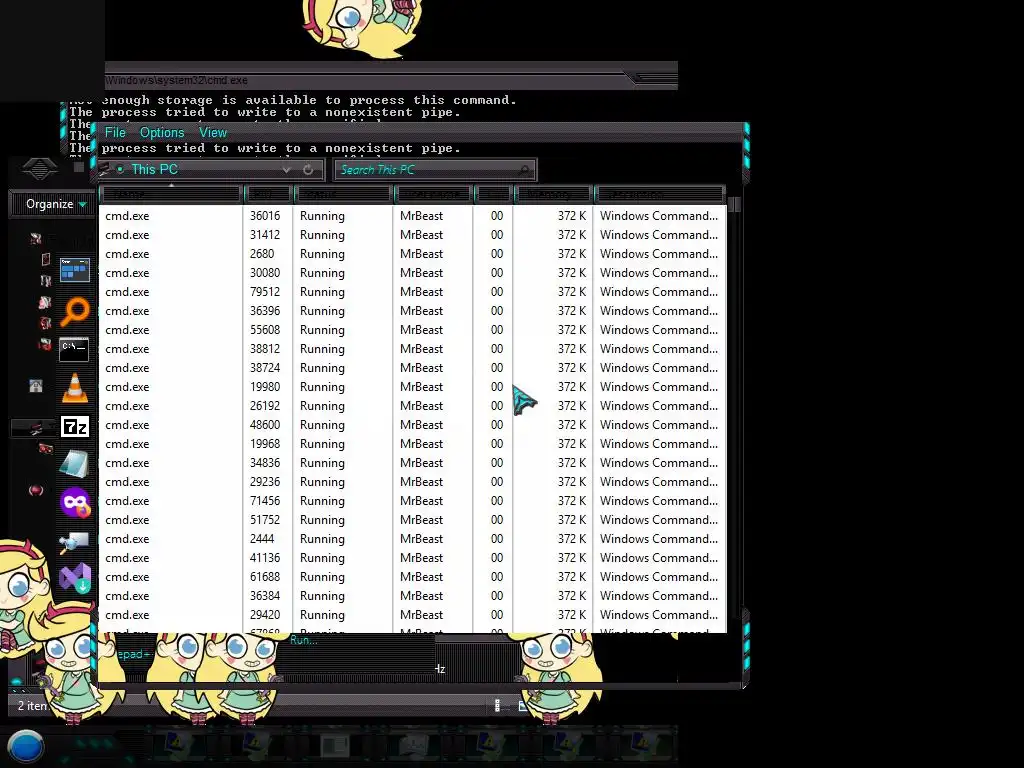Open the network tool icon below Firefox

pos(74,541)
